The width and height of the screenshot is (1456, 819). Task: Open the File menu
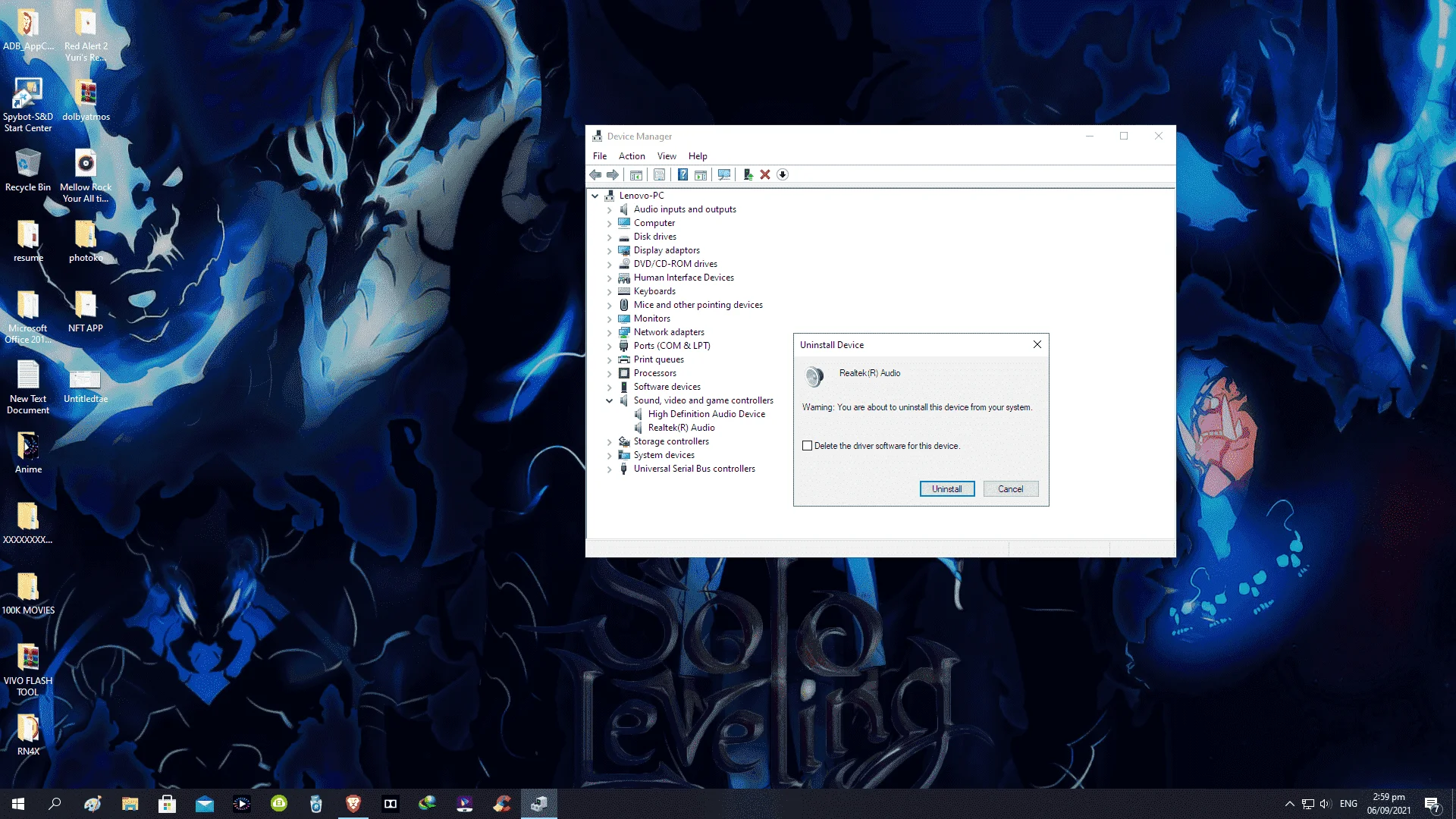pos(600,156)
